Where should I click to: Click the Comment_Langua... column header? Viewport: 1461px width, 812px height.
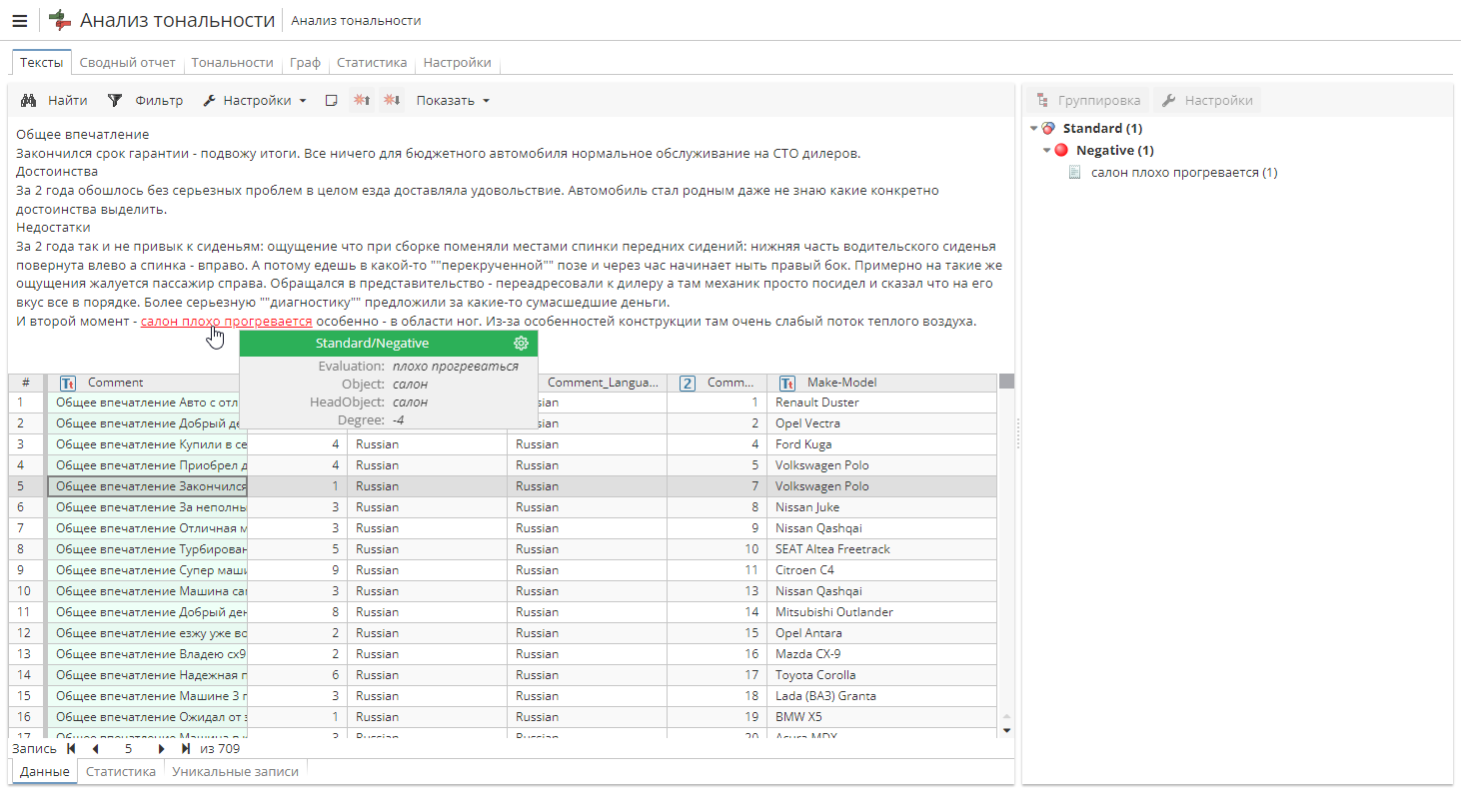(x=603, y=383)
